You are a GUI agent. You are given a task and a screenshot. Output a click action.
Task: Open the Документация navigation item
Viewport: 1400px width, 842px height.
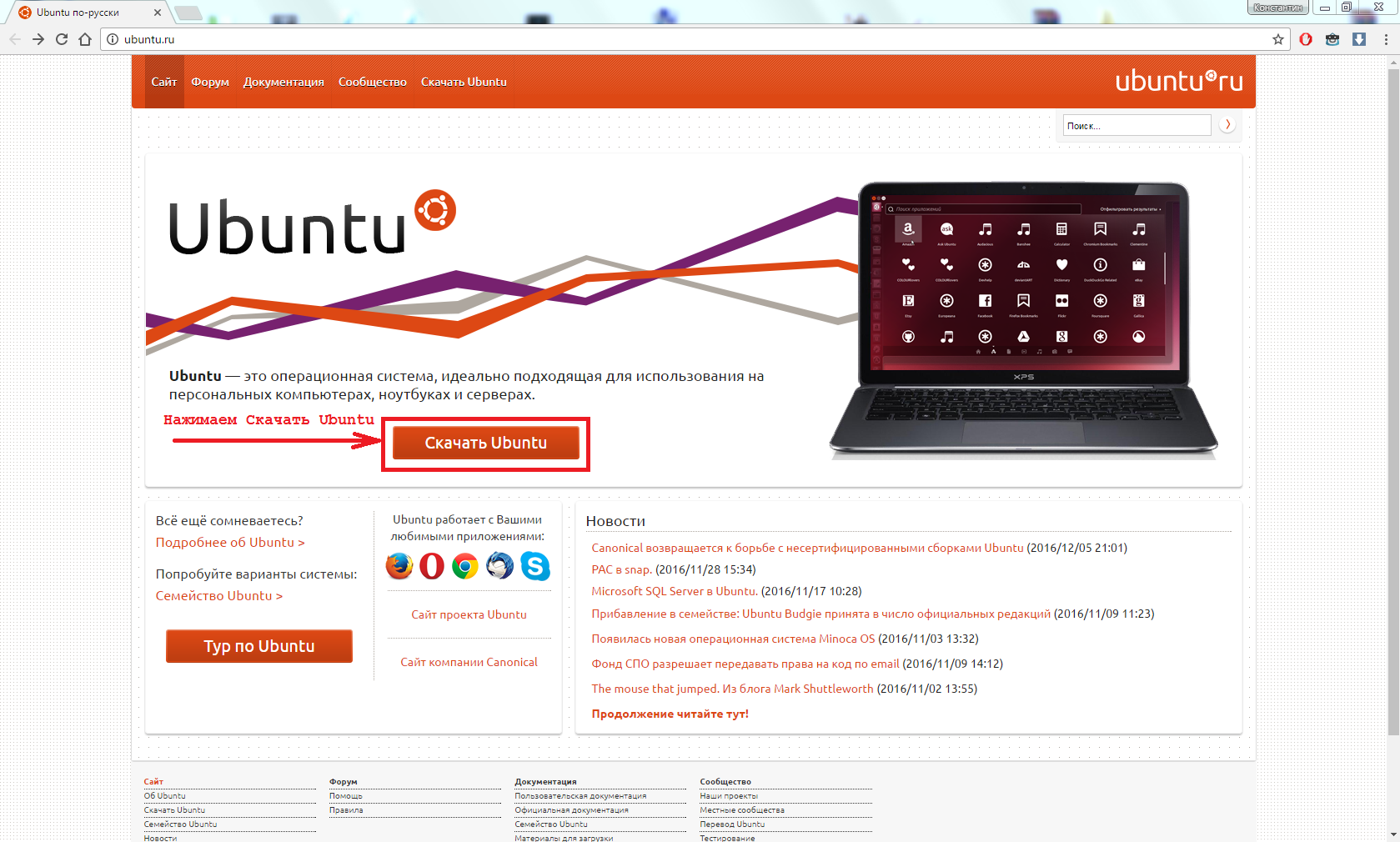click(x=284, y=82)
